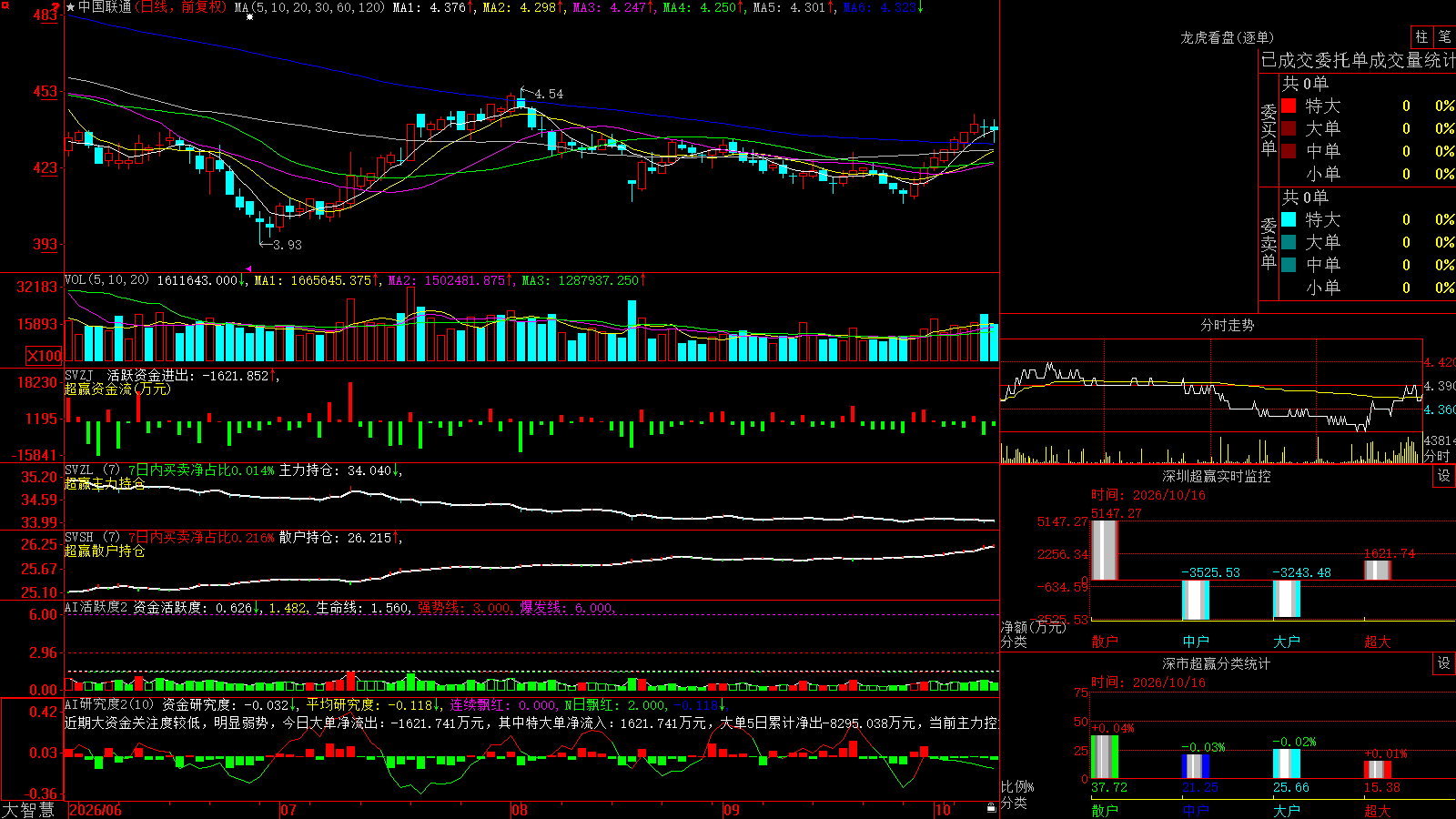Select the AI活跃度2 indicator title
Viewport: 1456px width, 819px height.
click(x=96, y=607)
